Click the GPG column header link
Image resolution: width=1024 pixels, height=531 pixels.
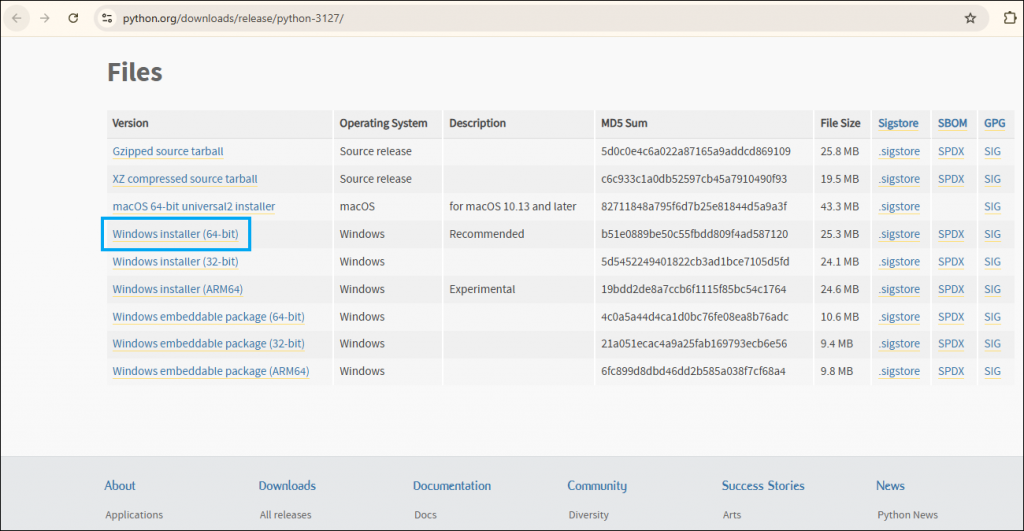(993, 124)
